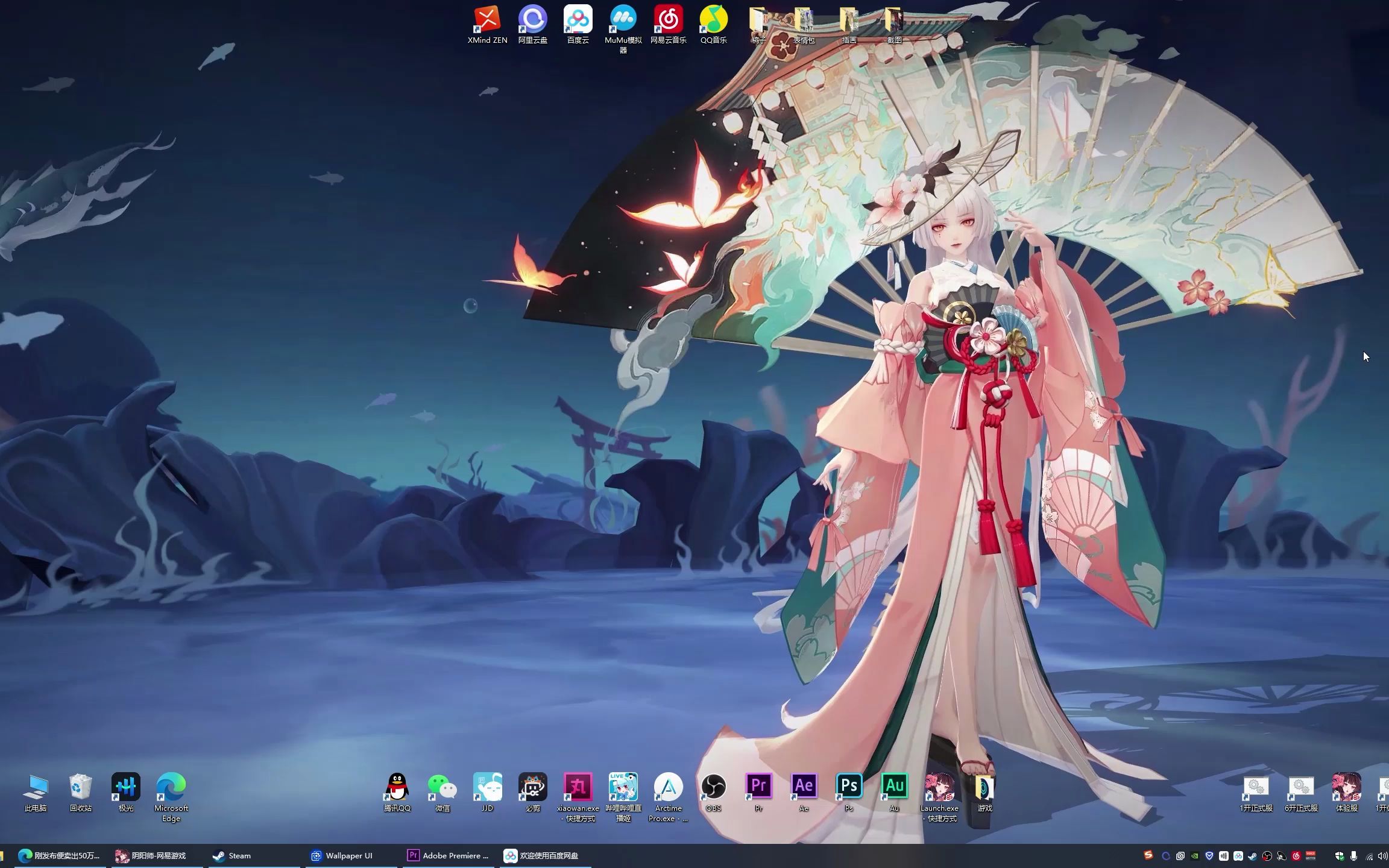The height and width of the screenshot is (868, 1389).
Task: Click the OBS tray icon
Action: (1267, 856)
